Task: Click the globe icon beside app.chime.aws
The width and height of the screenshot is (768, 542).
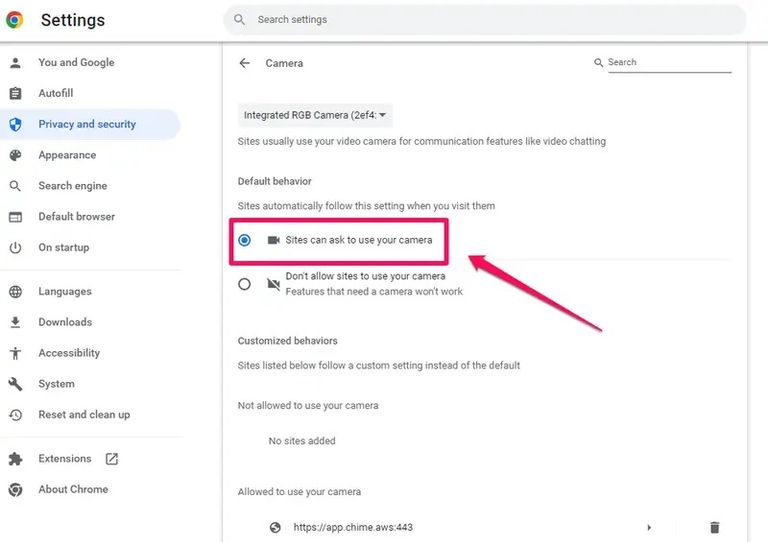Action: pyautogui.click(x=275, y=528)
